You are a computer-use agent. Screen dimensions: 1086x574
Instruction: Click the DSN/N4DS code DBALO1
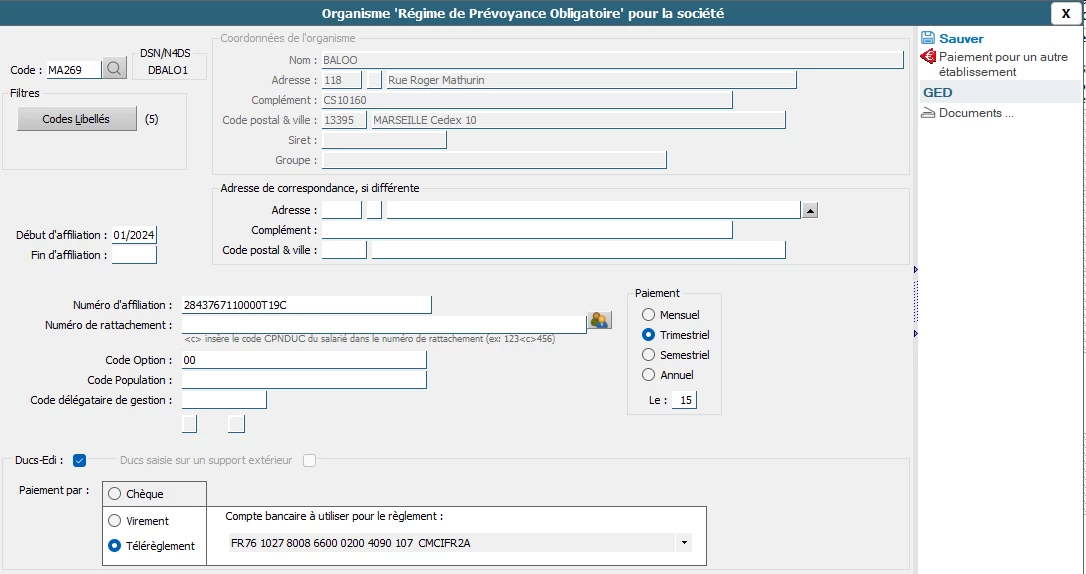[x=168, y=70]
